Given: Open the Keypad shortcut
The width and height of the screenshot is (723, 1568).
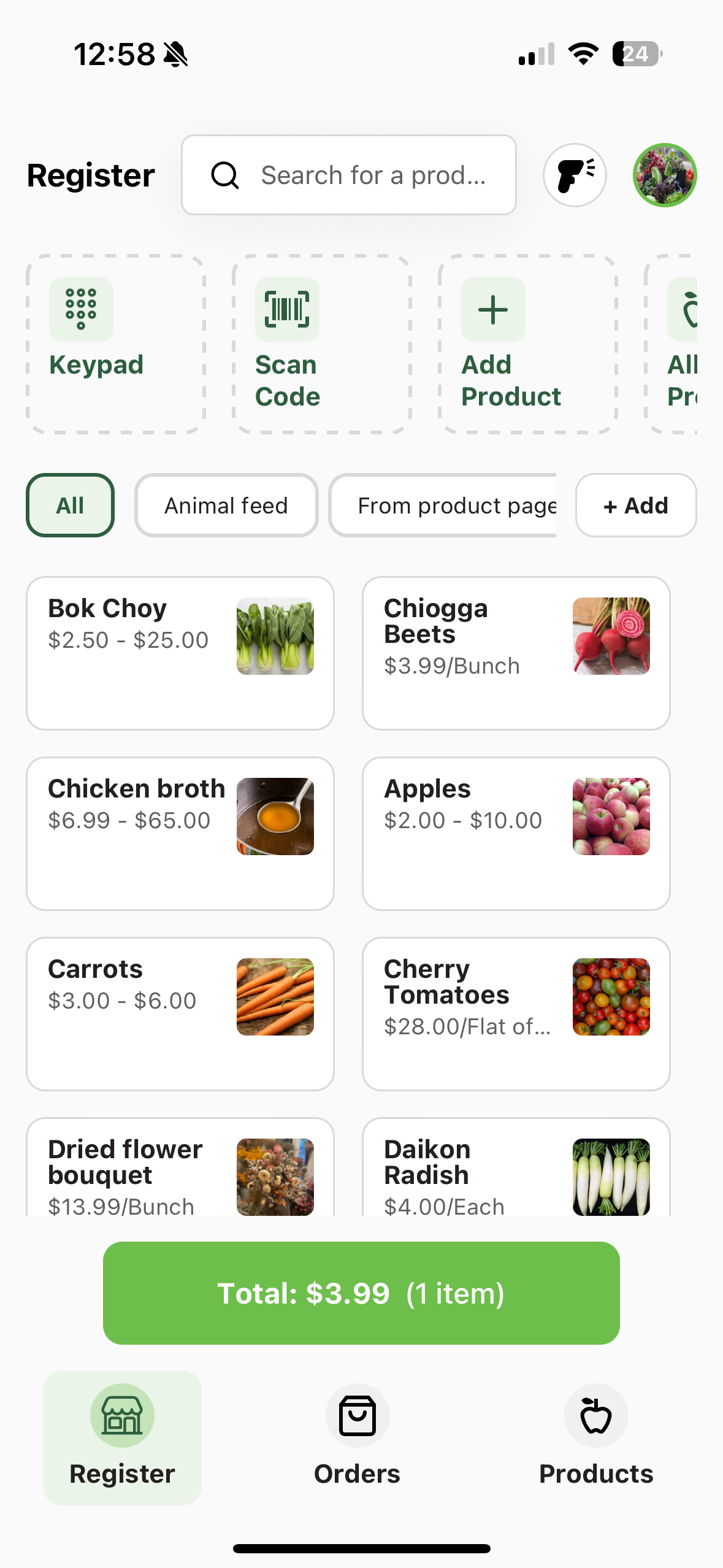Looking at the screenshot, I should (115, 344).
